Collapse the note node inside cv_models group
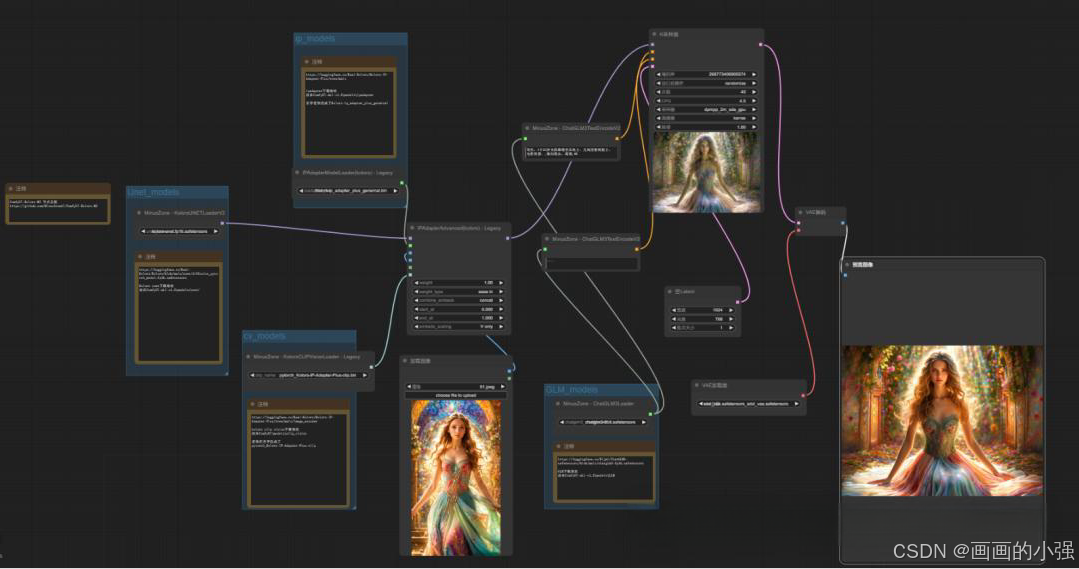Screen dimensions: 1079x569 point(253,405)
